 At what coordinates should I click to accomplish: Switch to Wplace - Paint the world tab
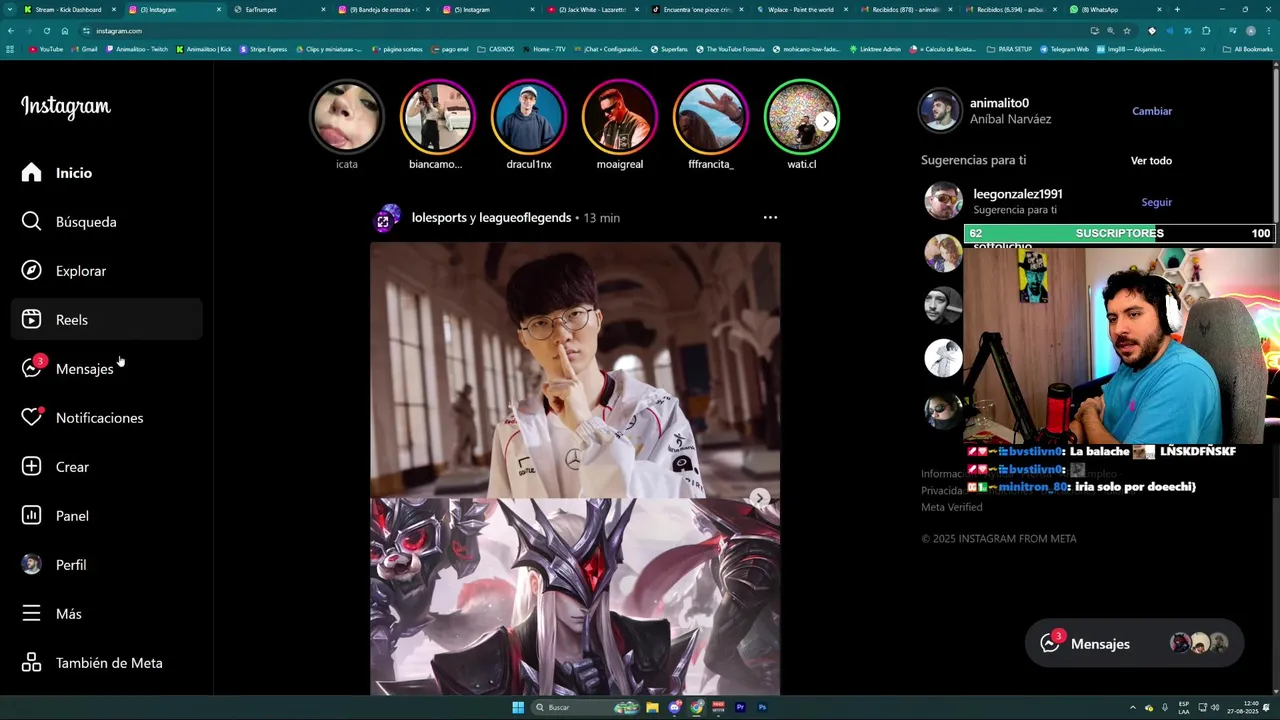click(x=802, y=10)
